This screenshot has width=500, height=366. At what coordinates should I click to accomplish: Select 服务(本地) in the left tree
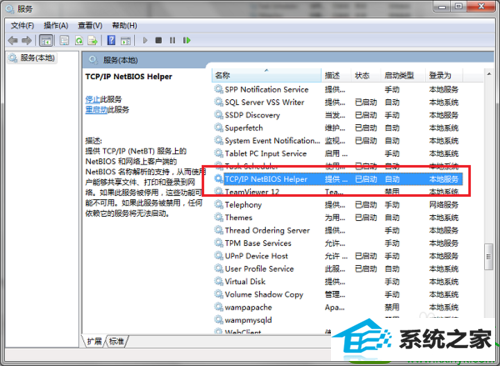coord(33,58)
